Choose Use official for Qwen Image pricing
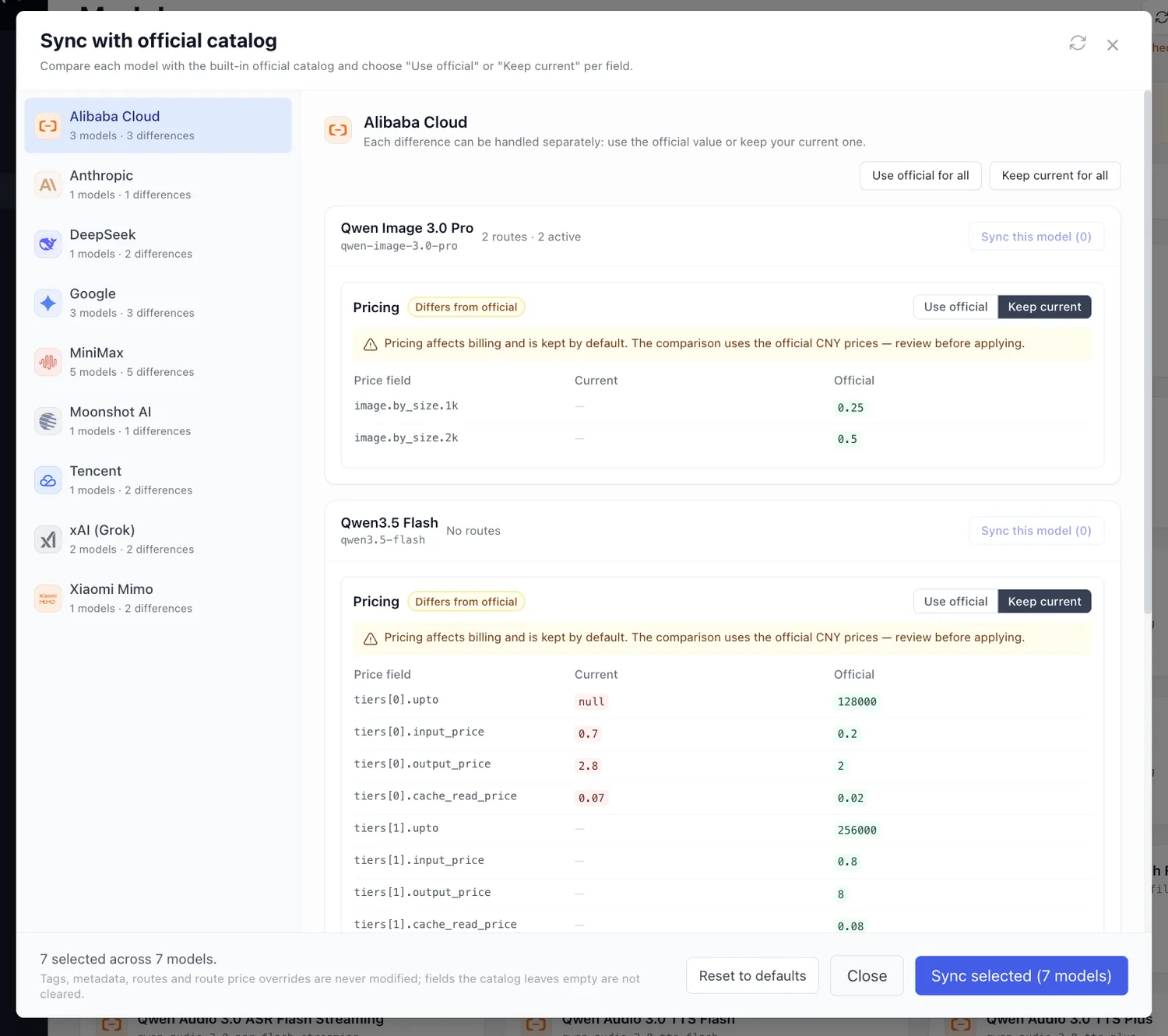This screenshot has width=1168, height=1036. point(955,307)
